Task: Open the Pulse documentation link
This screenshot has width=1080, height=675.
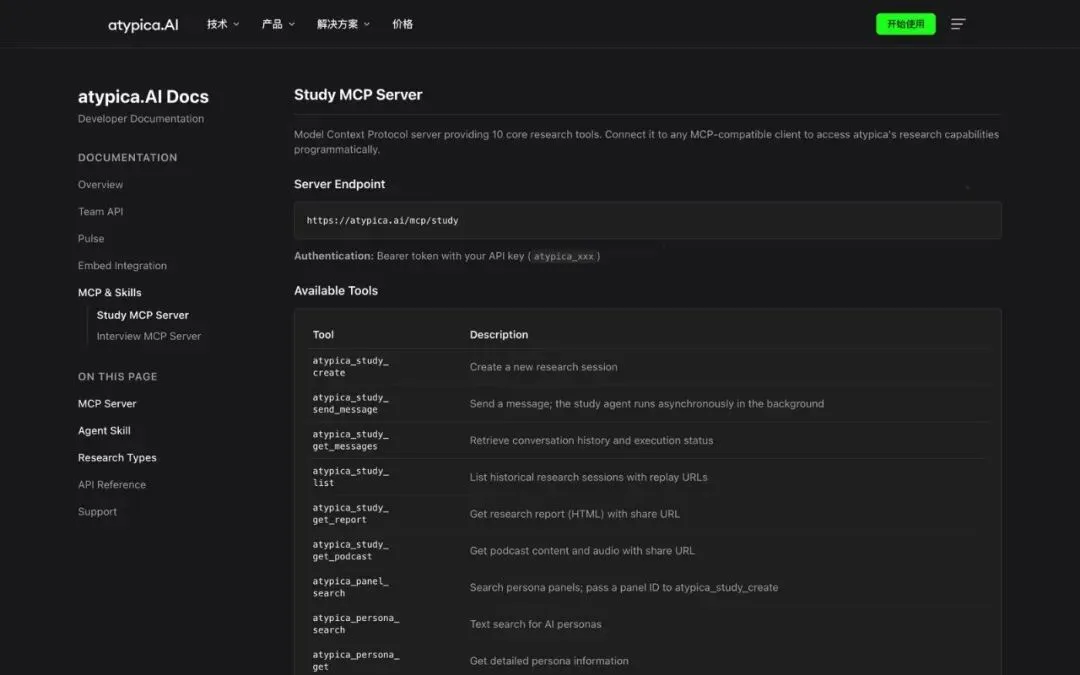Action: (91, 238)
